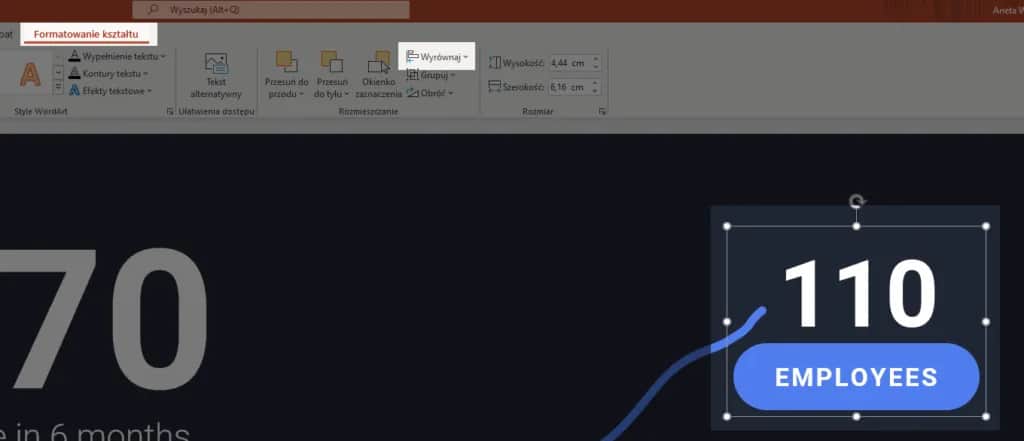Click the Szerokość width icon in the ribbon

[x=494, y=87]
